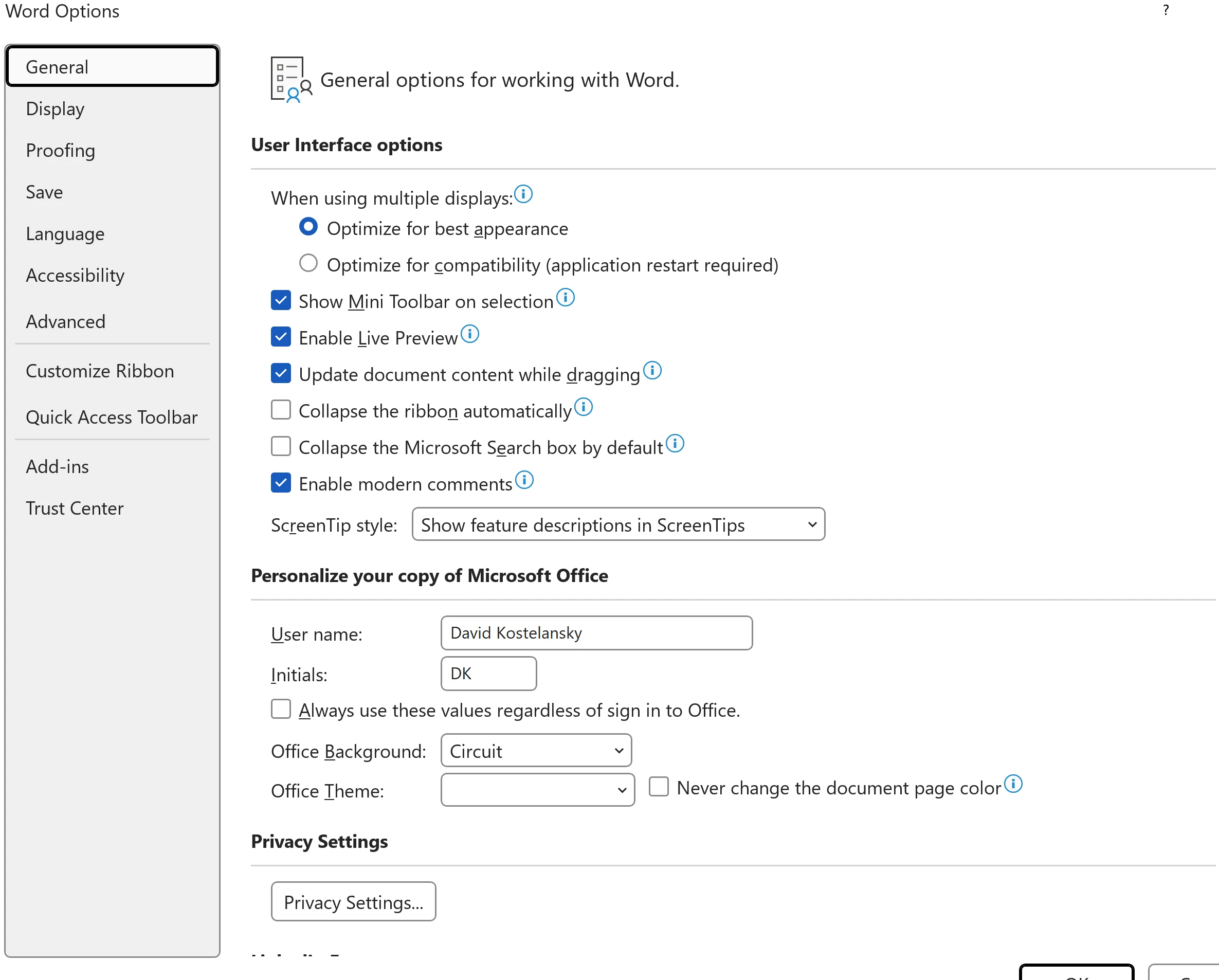Click info icon beside Enable Live Preview
Image resolution: width=1219 pixels, height=980 pixels.
[x=469, y=334]
